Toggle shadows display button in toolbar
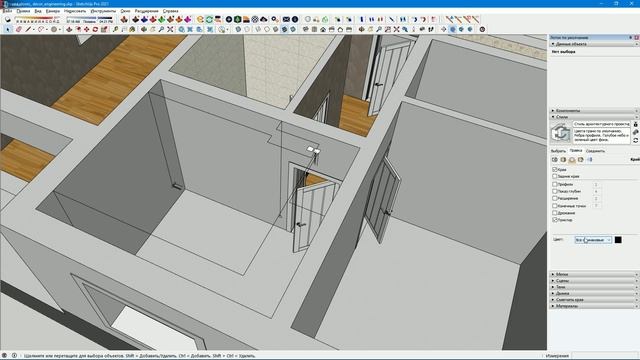Image resolution: width=640 pixels, height=360 pixels. [8, 19]
